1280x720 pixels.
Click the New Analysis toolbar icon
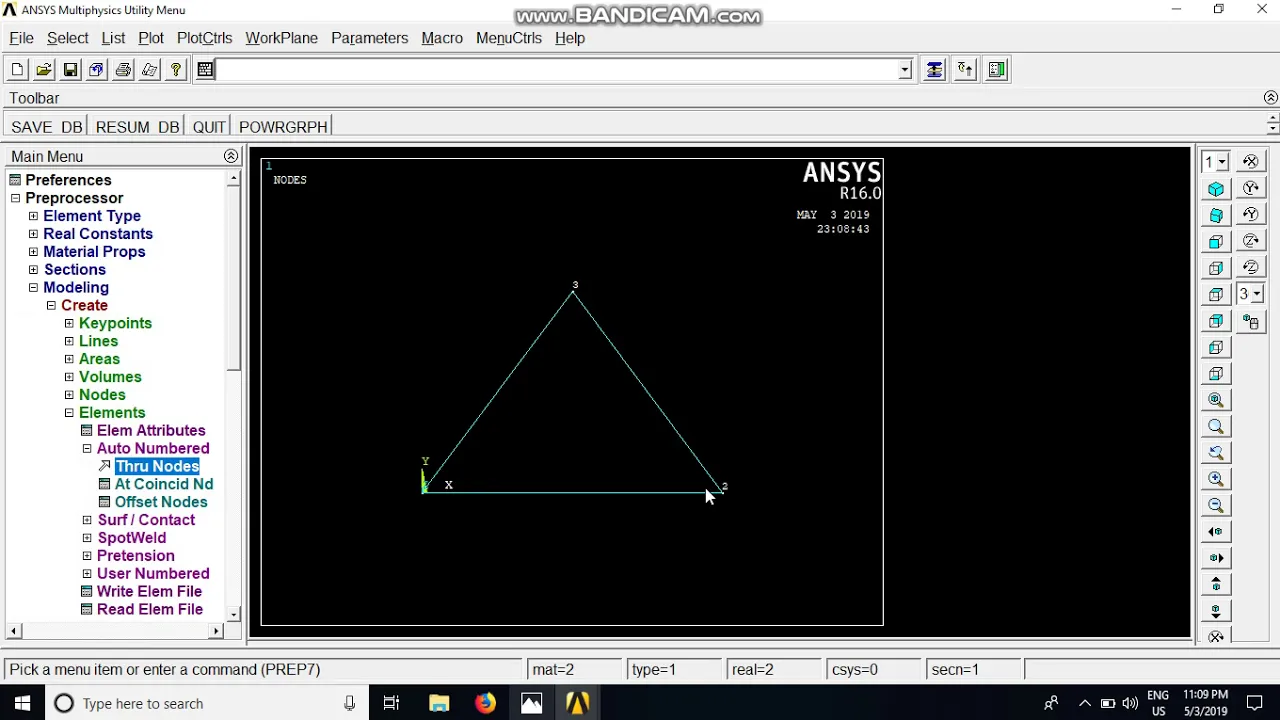coord(17,70)
